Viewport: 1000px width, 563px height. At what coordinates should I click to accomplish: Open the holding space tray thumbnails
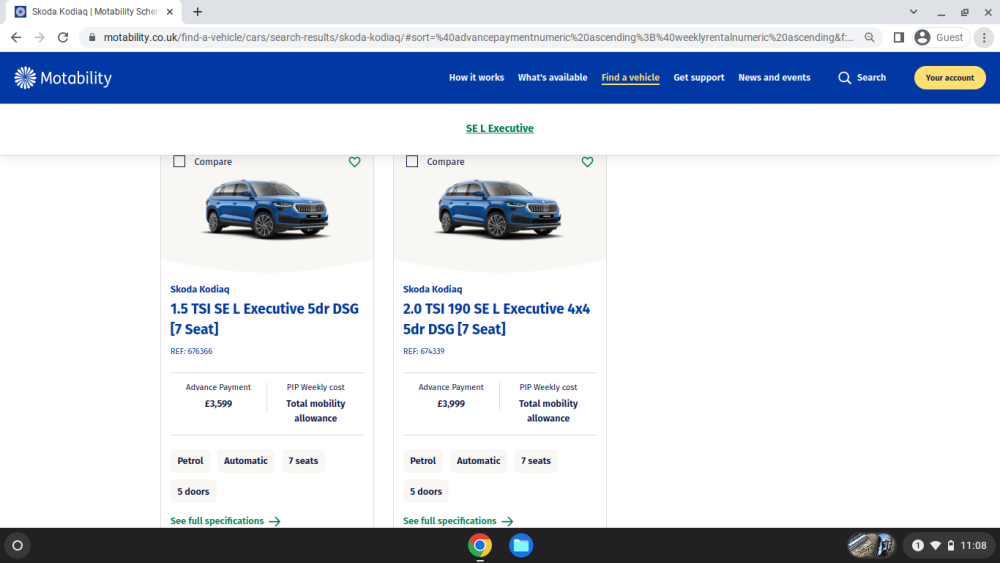[x=871, y=546]
